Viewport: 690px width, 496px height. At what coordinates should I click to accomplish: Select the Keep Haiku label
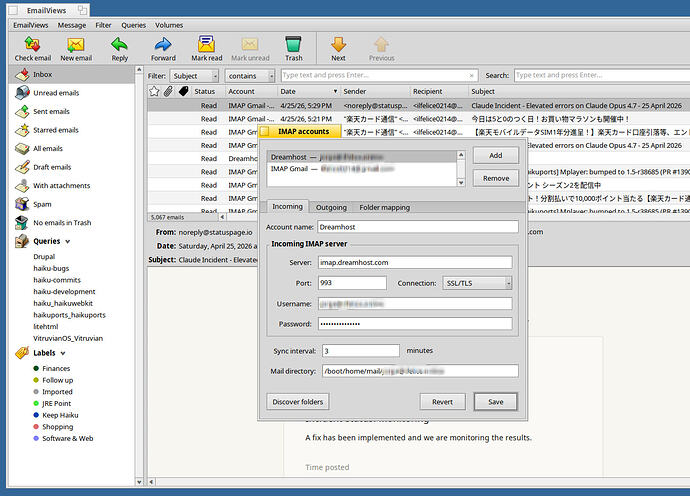pyautogui.click(x=60, y=415)
